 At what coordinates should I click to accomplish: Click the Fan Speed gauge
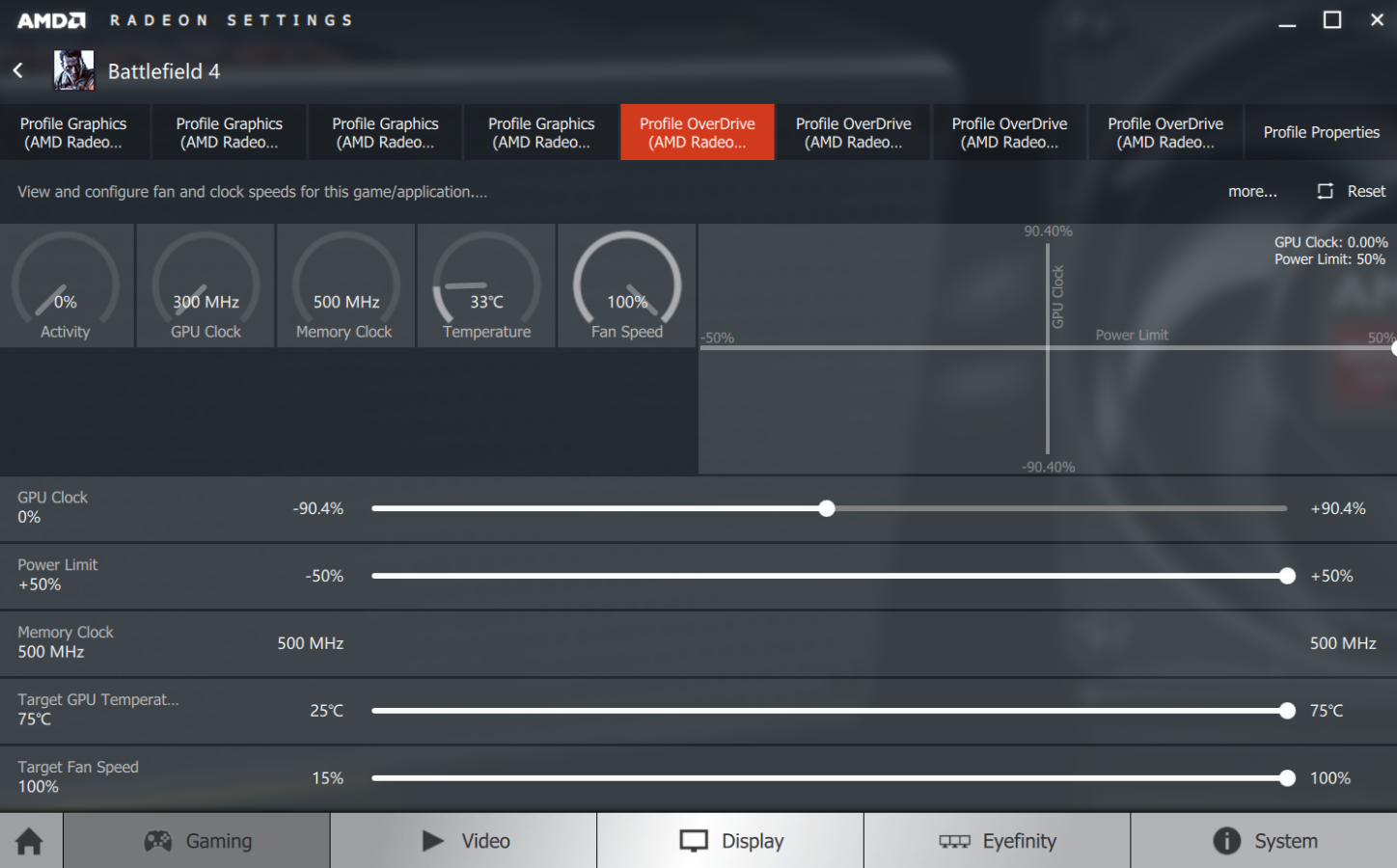627,286
